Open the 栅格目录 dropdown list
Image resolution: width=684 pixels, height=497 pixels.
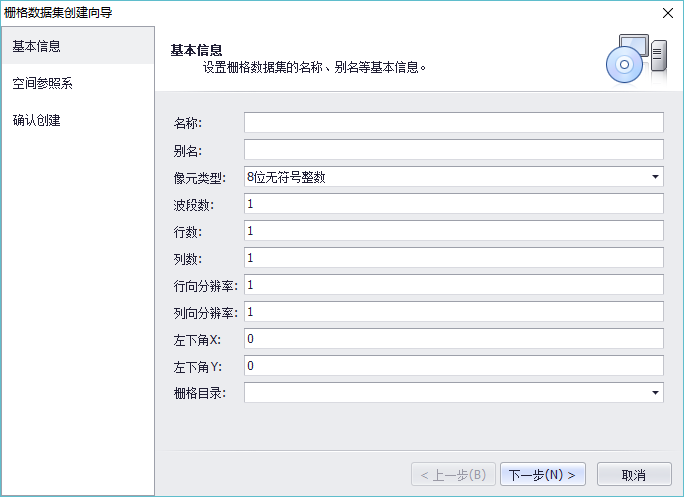[655, 393]
